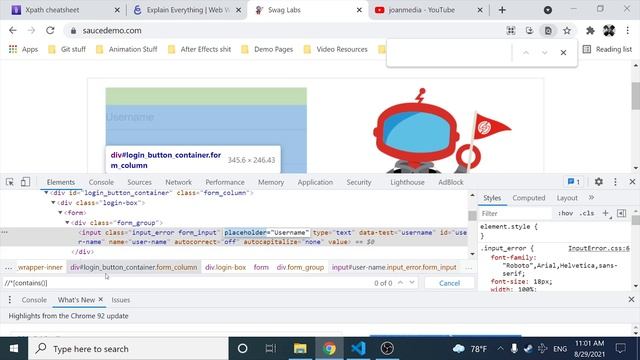Toggle the device toolbar emulation icon
640x360 pixels.
(25, 182)
